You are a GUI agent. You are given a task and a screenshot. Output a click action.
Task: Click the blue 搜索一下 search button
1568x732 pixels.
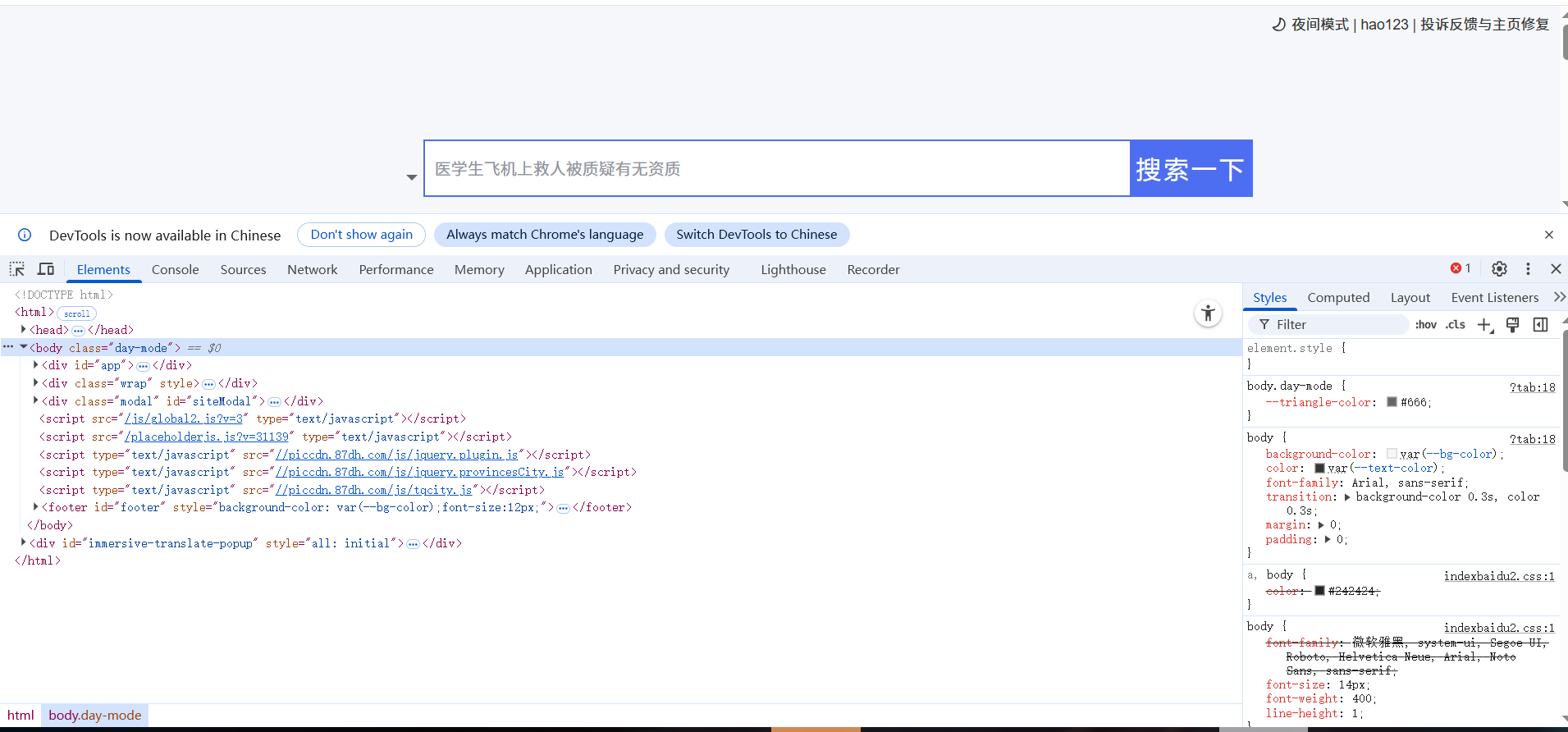pyautogui.click(x=1191, y=168)
